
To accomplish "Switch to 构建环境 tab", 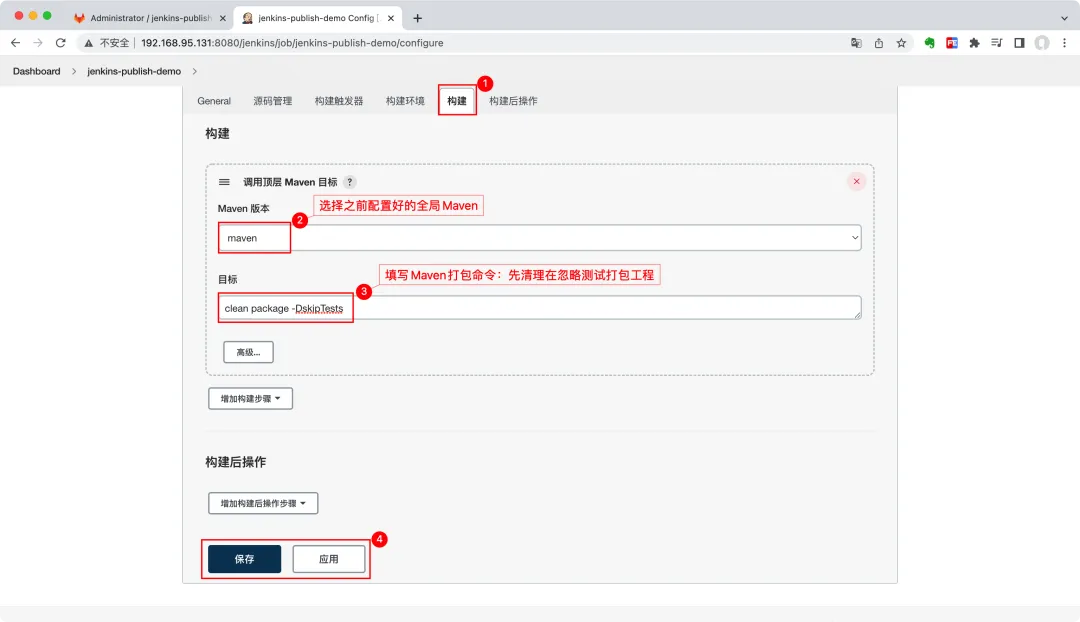I will [405, 101].
